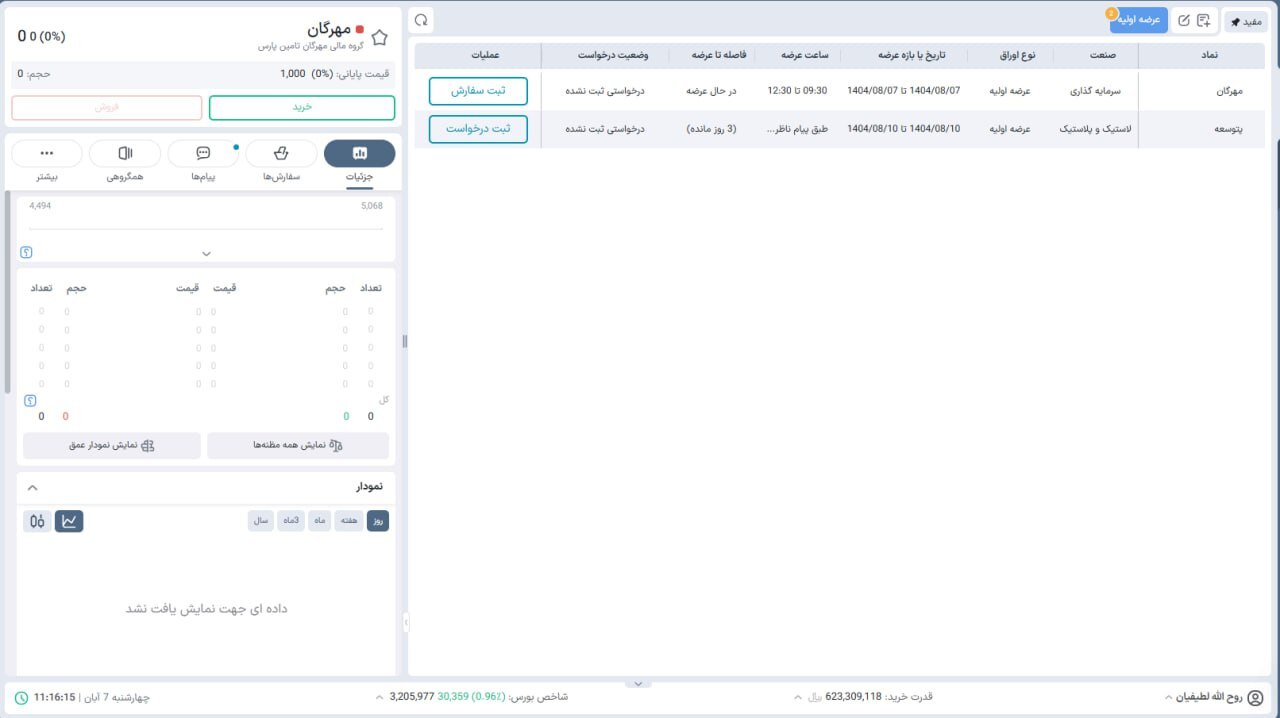
Task: Open the compose/edit icon near عرضه اولیه
Action: (x=1184, y=19)
